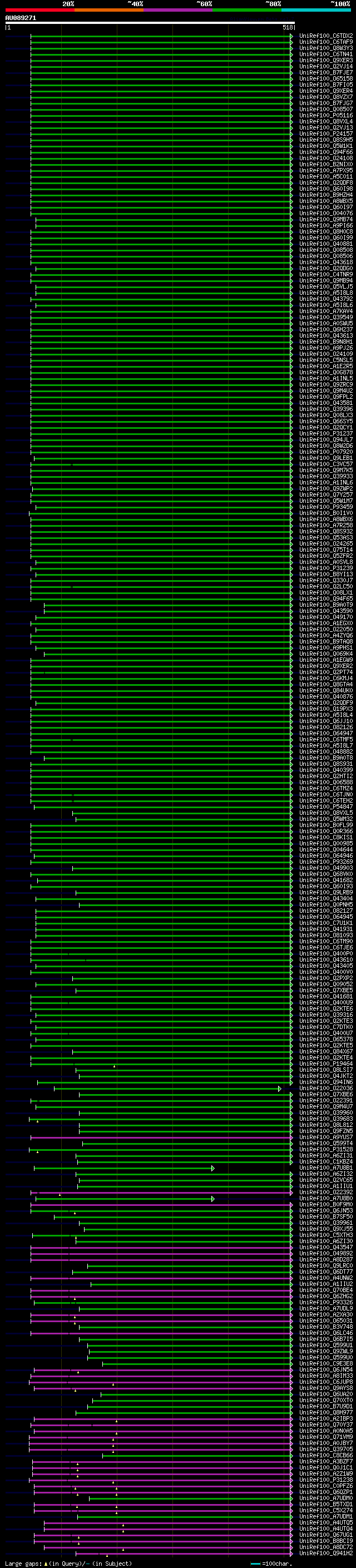Select hit UniRef100_Q94F66
This screenshot has width=356, height=1568.
326,152
